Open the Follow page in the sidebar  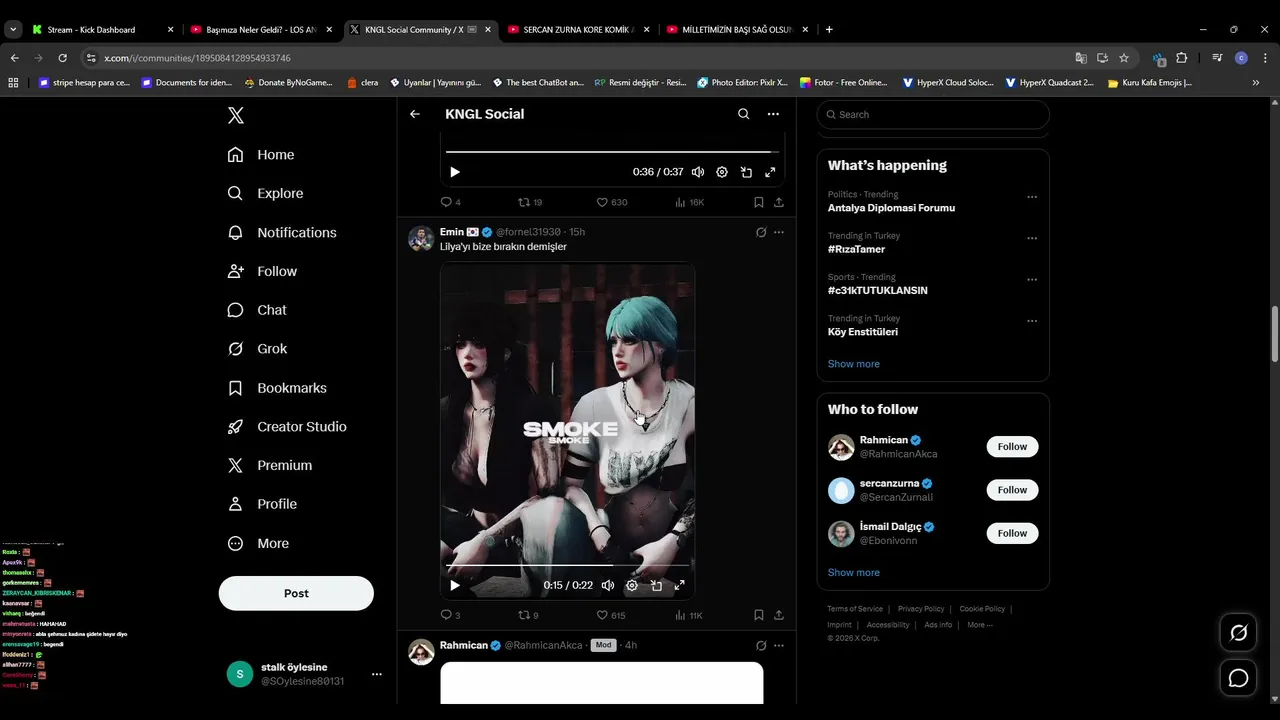coord(262,272)
